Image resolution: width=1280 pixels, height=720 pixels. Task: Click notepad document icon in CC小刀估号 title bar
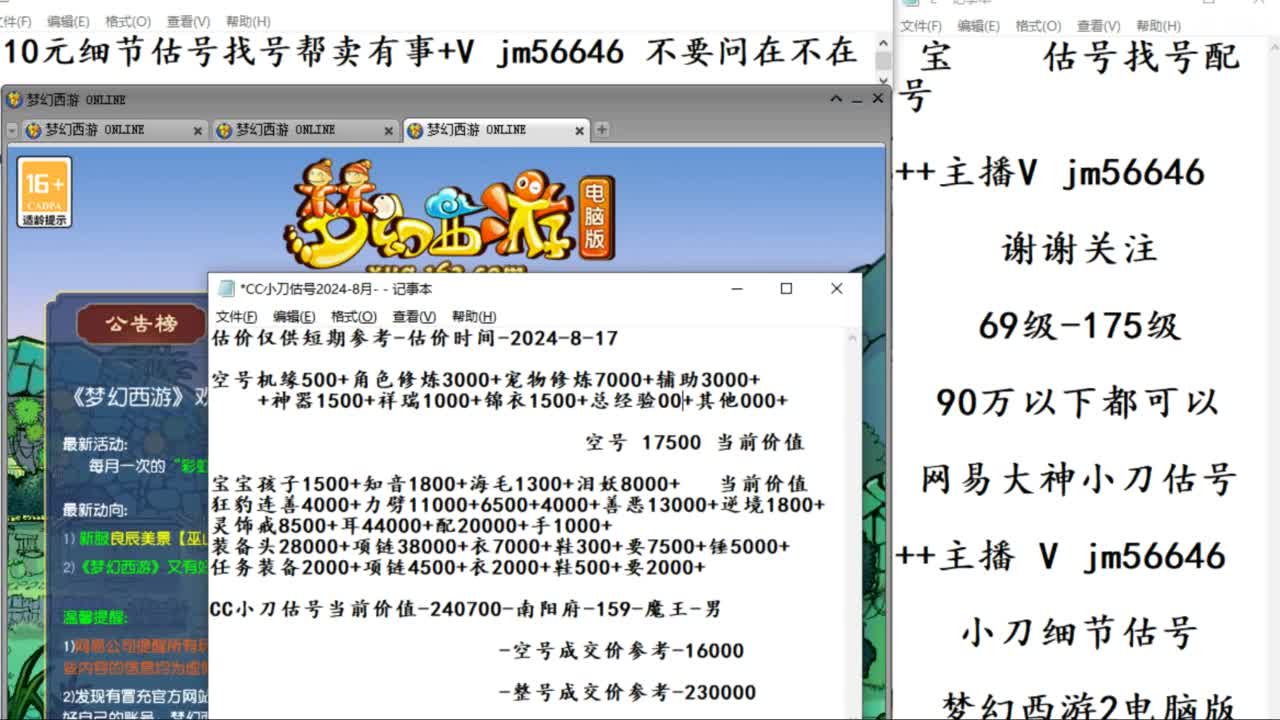click(x=226, y=289)
